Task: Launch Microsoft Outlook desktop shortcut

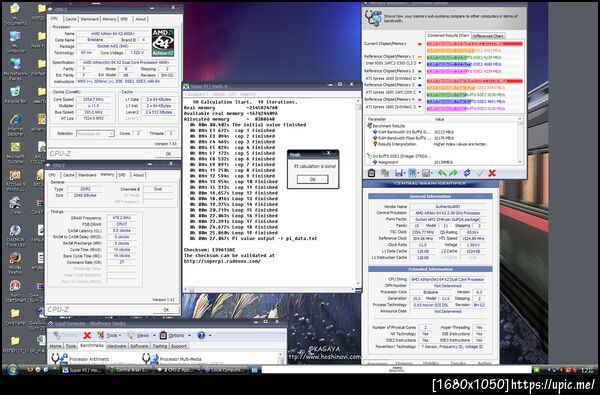Action: [15, 153]
